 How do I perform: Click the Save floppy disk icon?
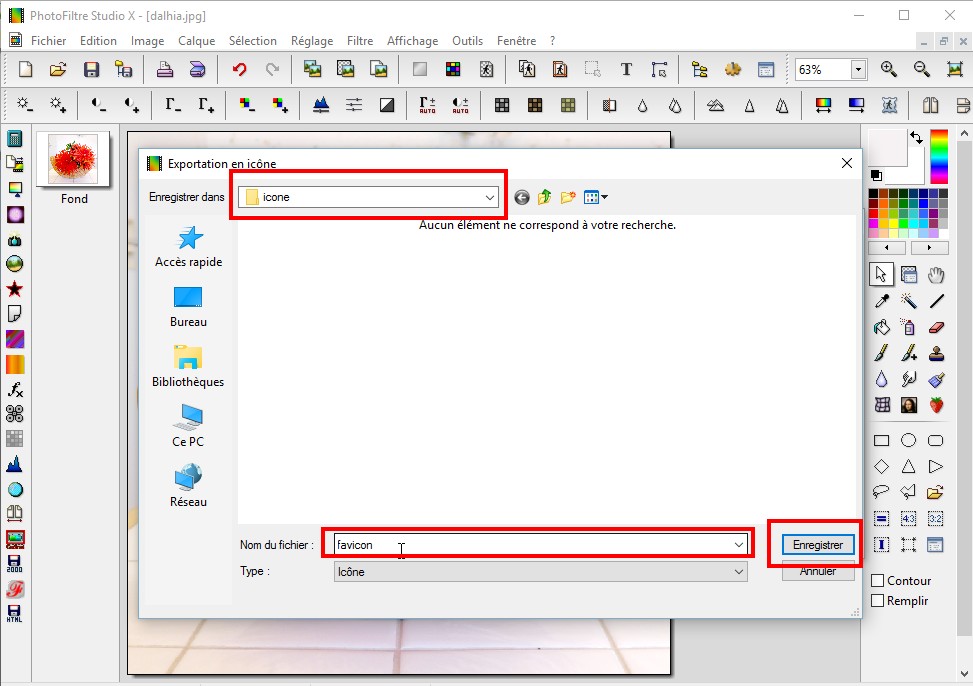(91, 69)
